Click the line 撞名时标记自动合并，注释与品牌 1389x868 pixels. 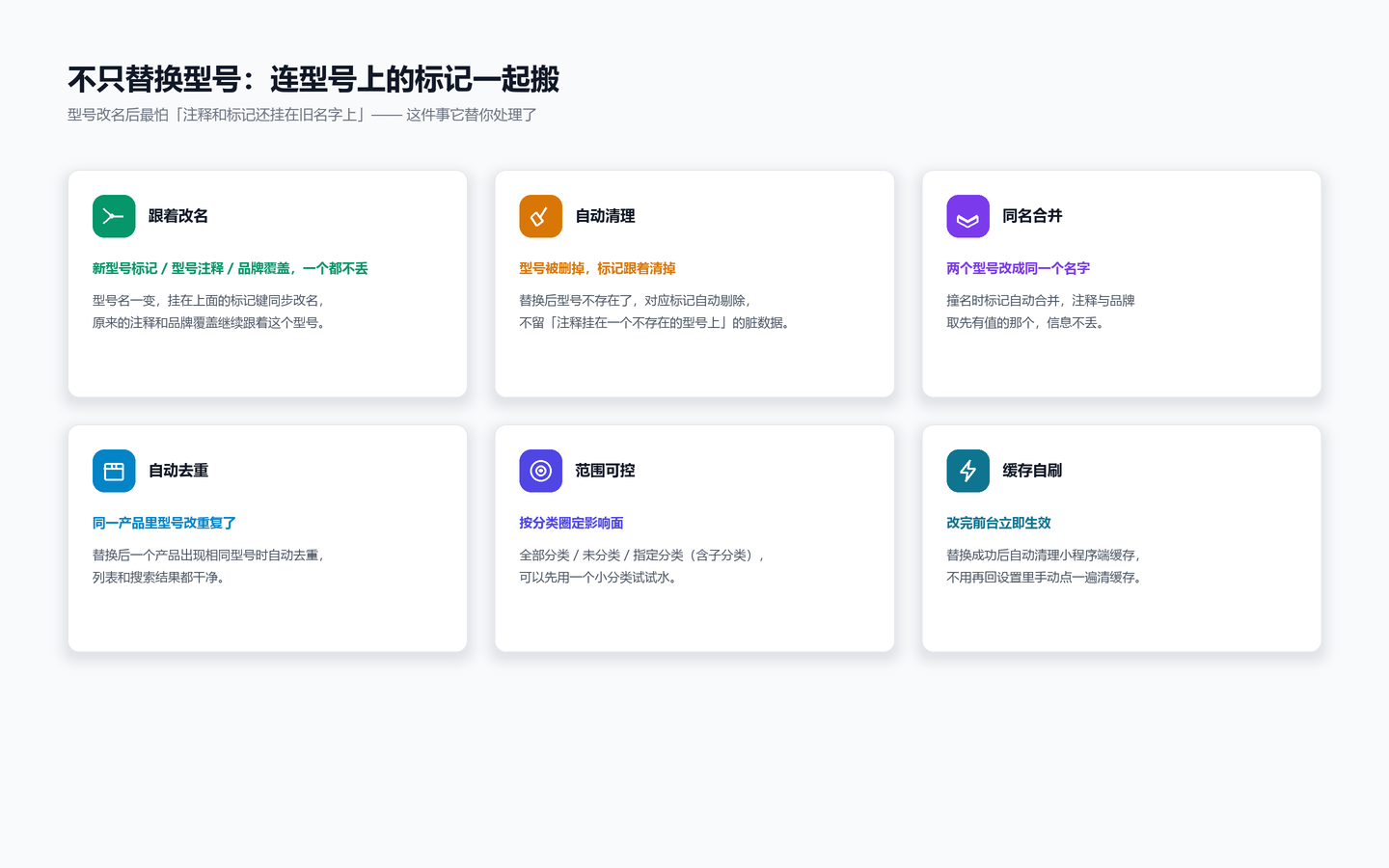(1041, 301)
